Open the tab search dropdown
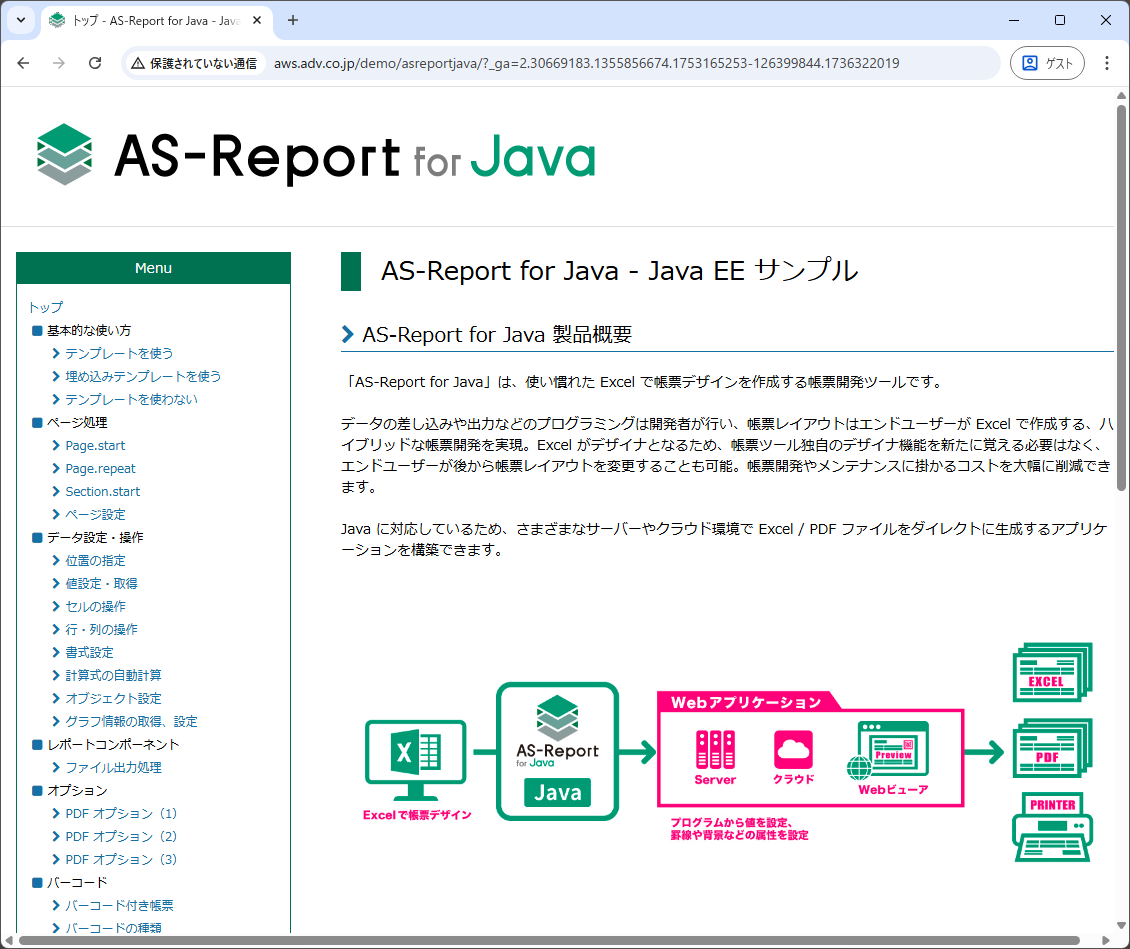The height and width of the screenshot is (949, 1130). [x=21, y=20]
